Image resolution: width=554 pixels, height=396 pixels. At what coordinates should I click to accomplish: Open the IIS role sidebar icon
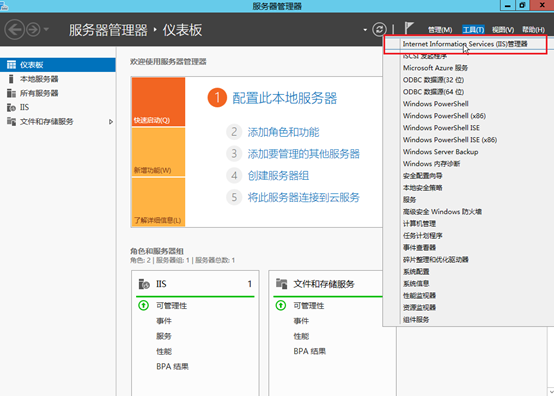coord(11,107)
